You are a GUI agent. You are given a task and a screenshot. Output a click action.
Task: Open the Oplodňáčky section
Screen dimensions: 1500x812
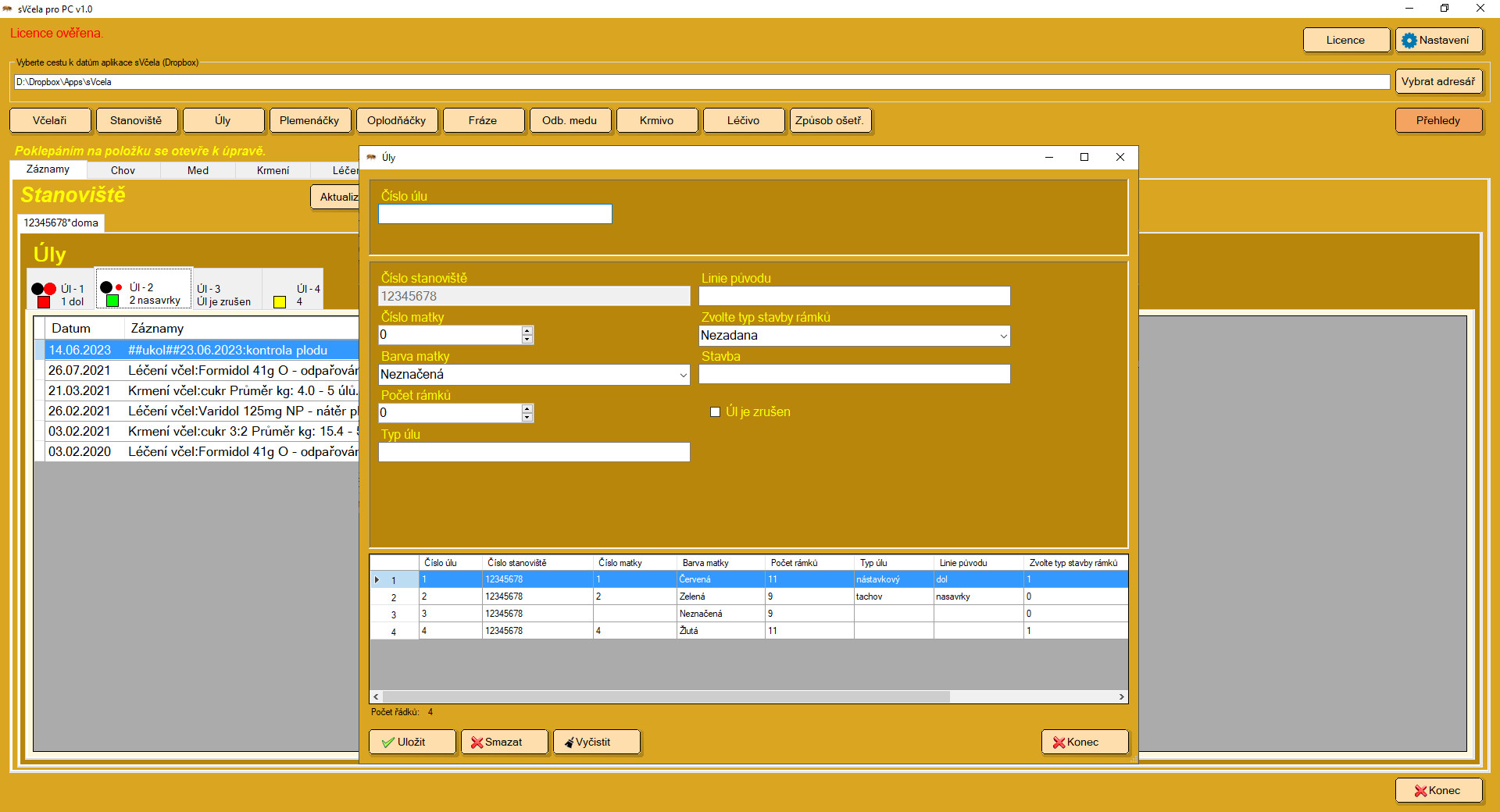(396, 120)
